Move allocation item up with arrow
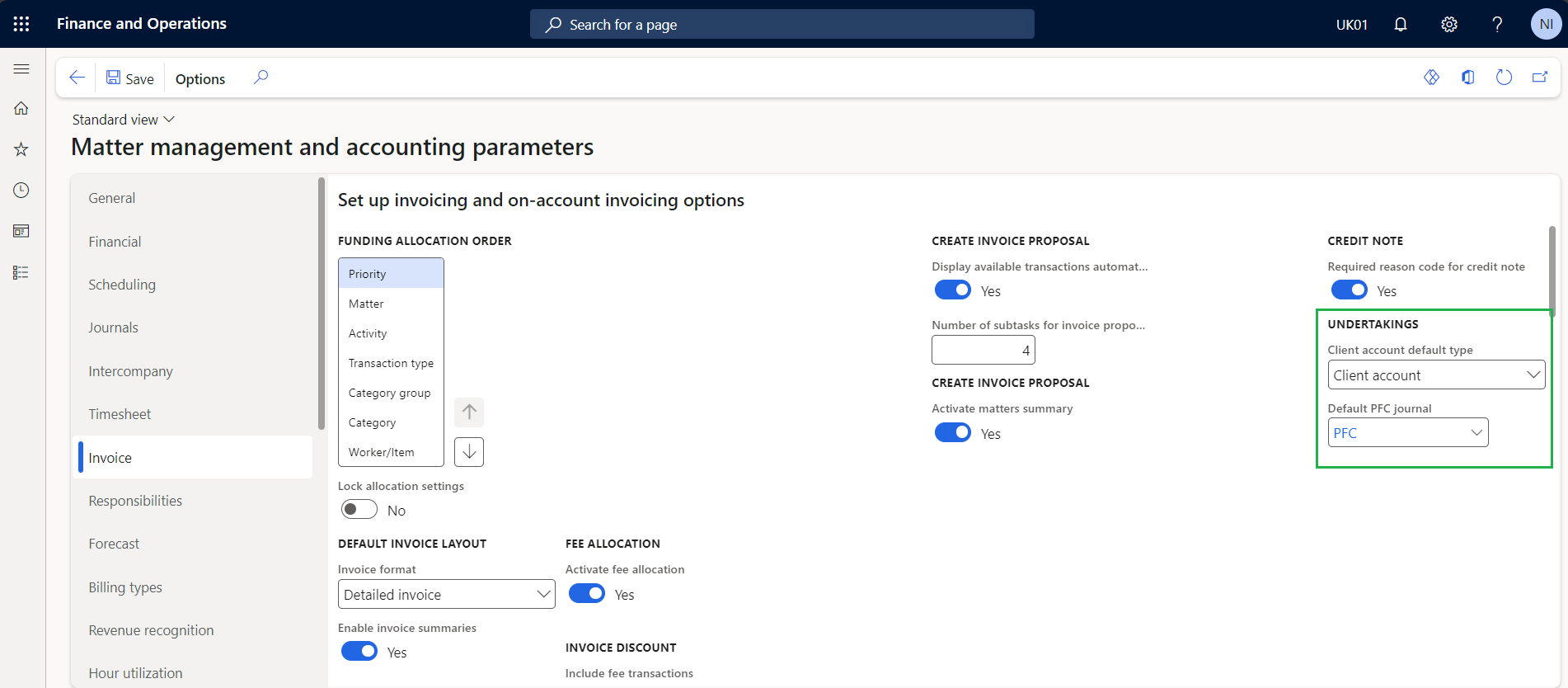1568x688 pixels. point(469,412)
